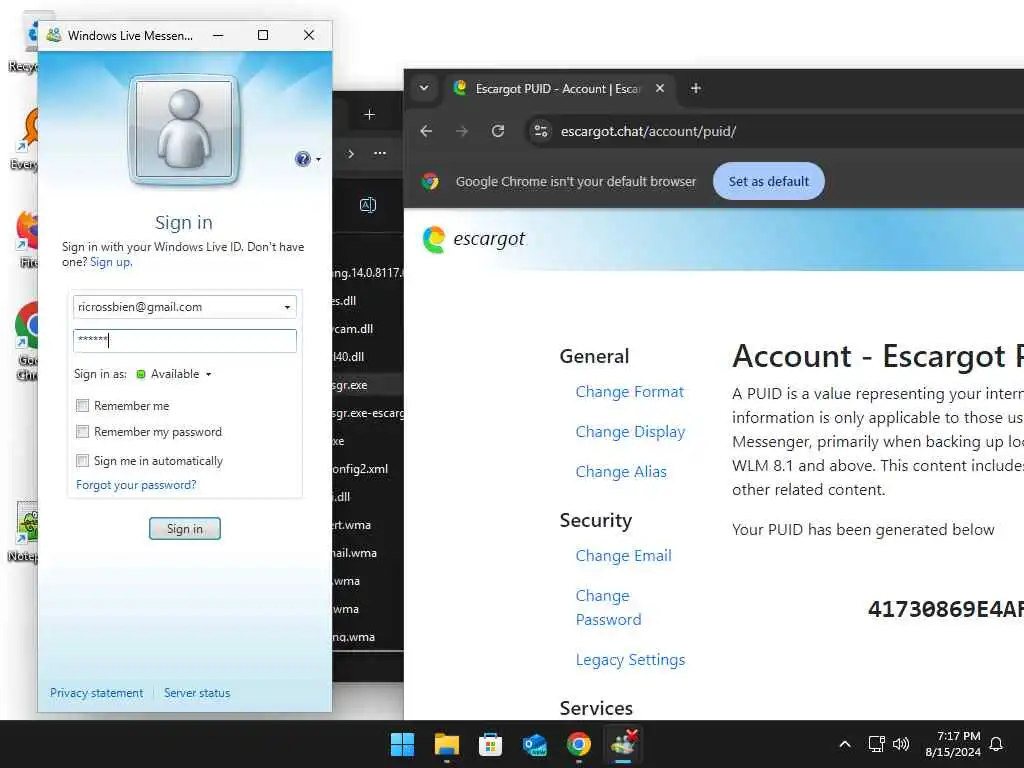This screenshot has width=1024, height=768.
Task: Open the network status tray icon
Action: (876, 744)
